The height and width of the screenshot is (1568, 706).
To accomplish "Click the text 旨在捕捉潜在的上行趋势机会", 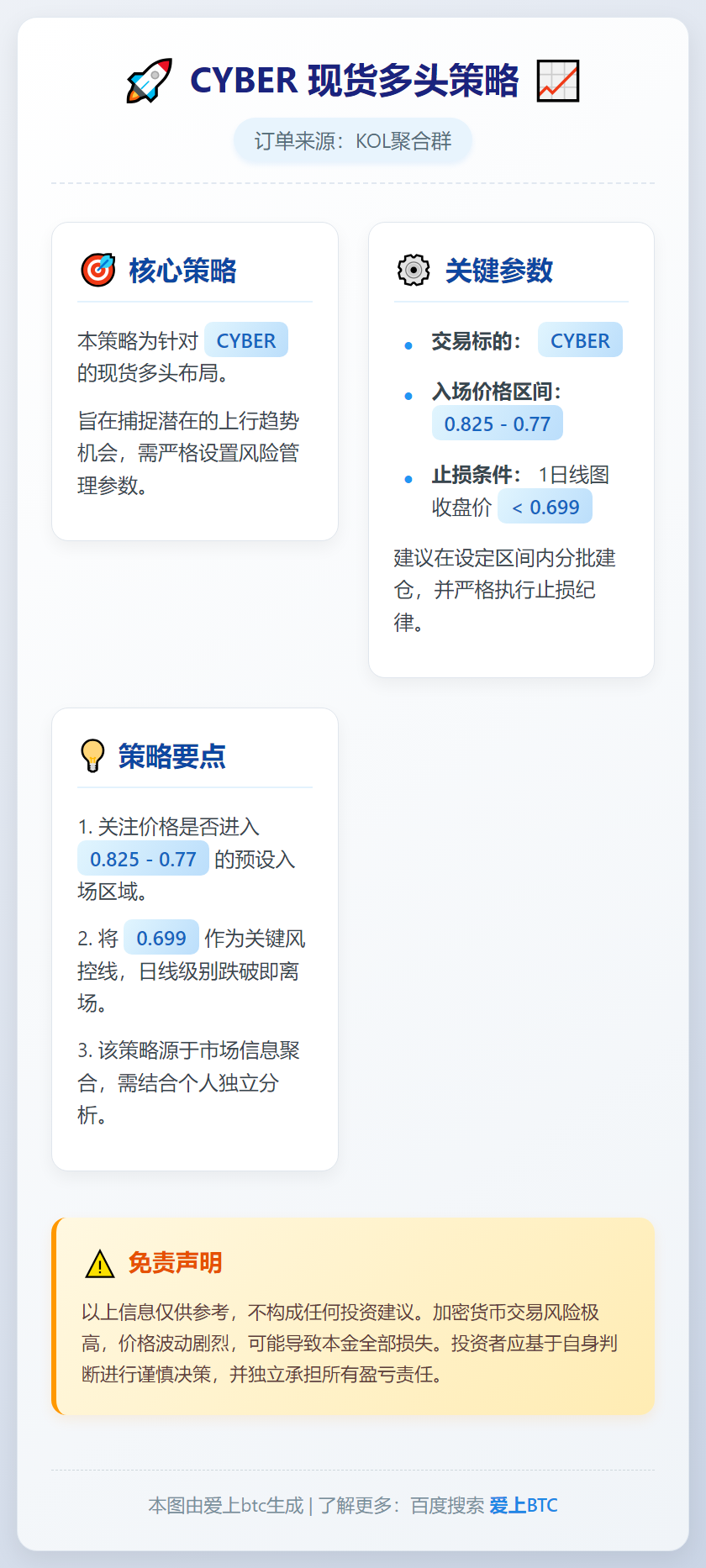I will (x=188, y=437).
